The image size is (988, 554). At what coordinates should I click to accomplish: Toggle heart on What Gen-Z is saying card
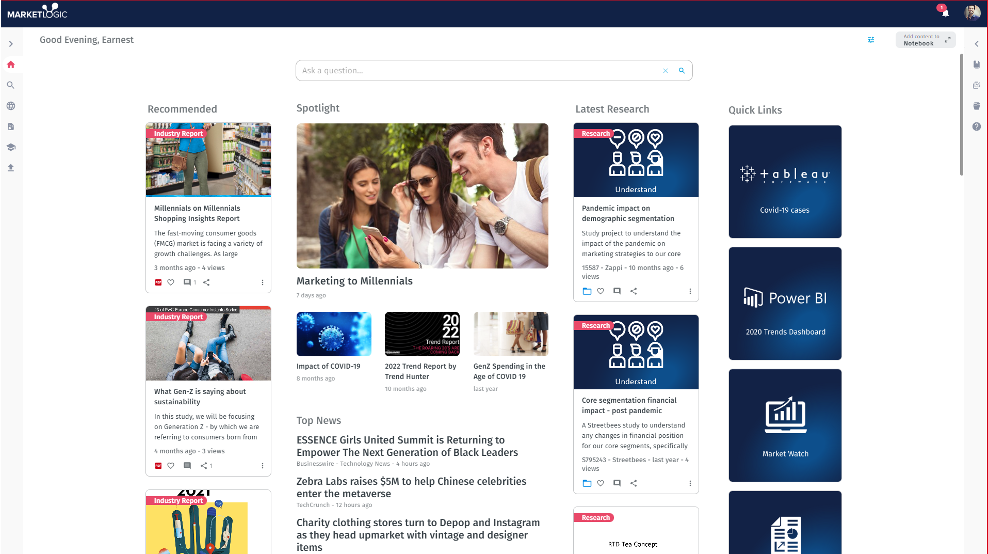[x=171, y=466]
